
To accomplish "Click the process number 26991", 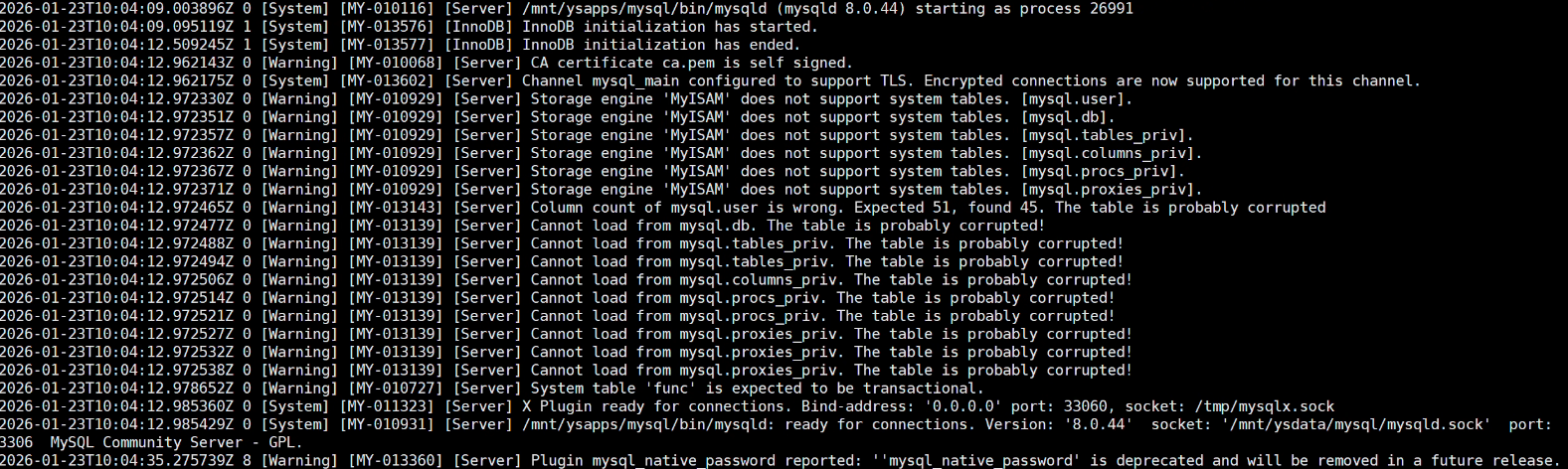I will pos(1107,8).
